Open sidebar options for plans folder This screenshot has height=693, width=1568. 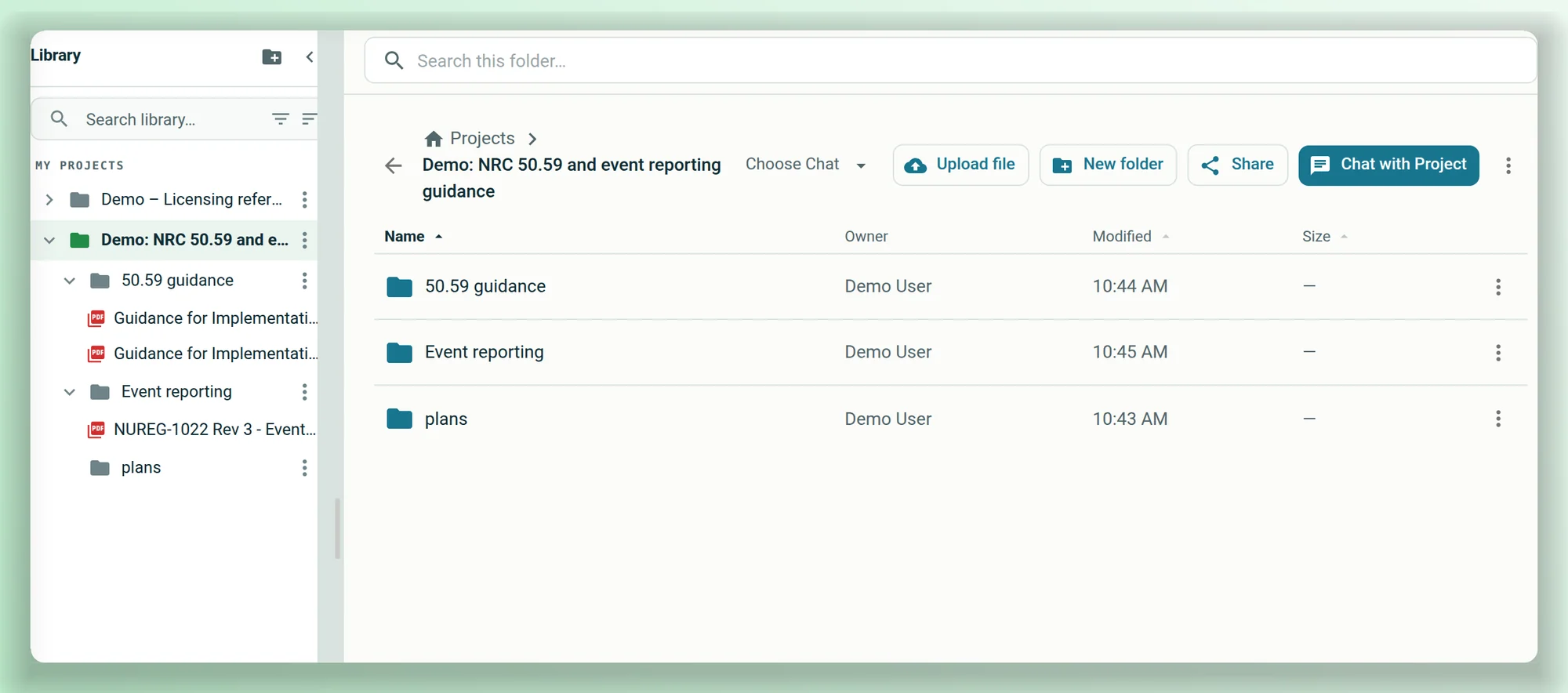tap(304, 468)
